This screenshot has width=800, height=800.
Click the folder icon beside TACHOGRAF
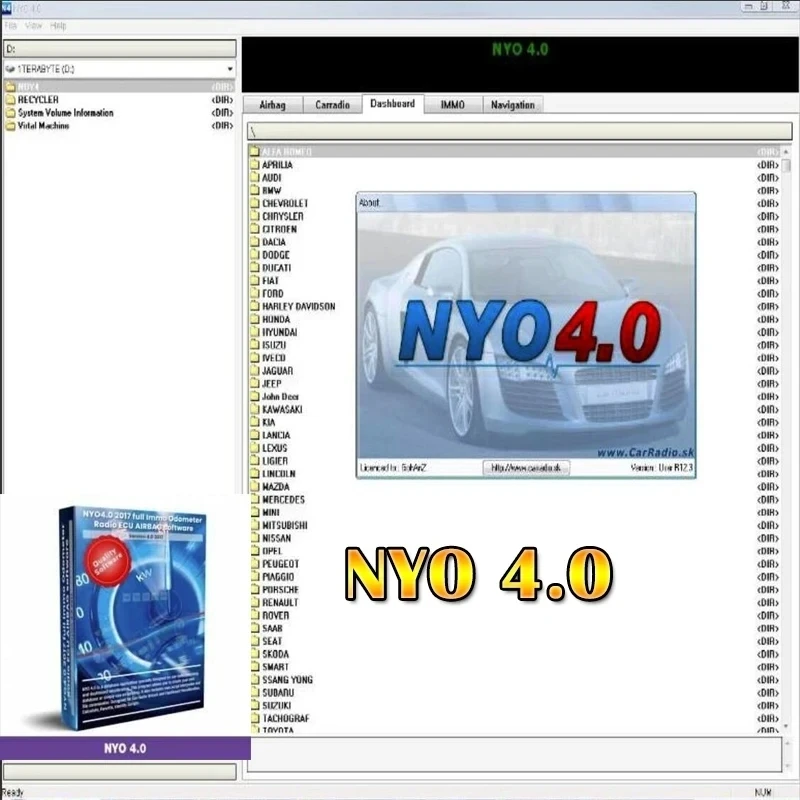coord(253,718)
